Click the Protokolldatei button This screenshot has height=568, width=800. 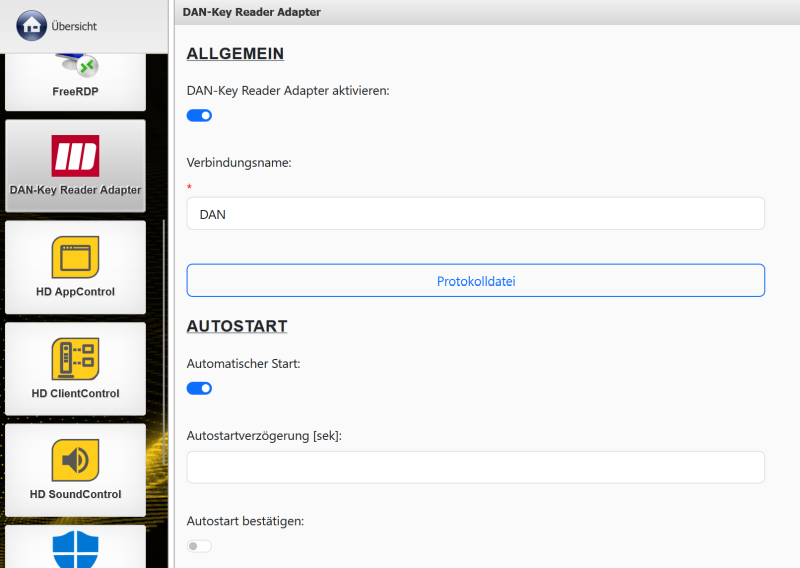[x=475, y=281]
